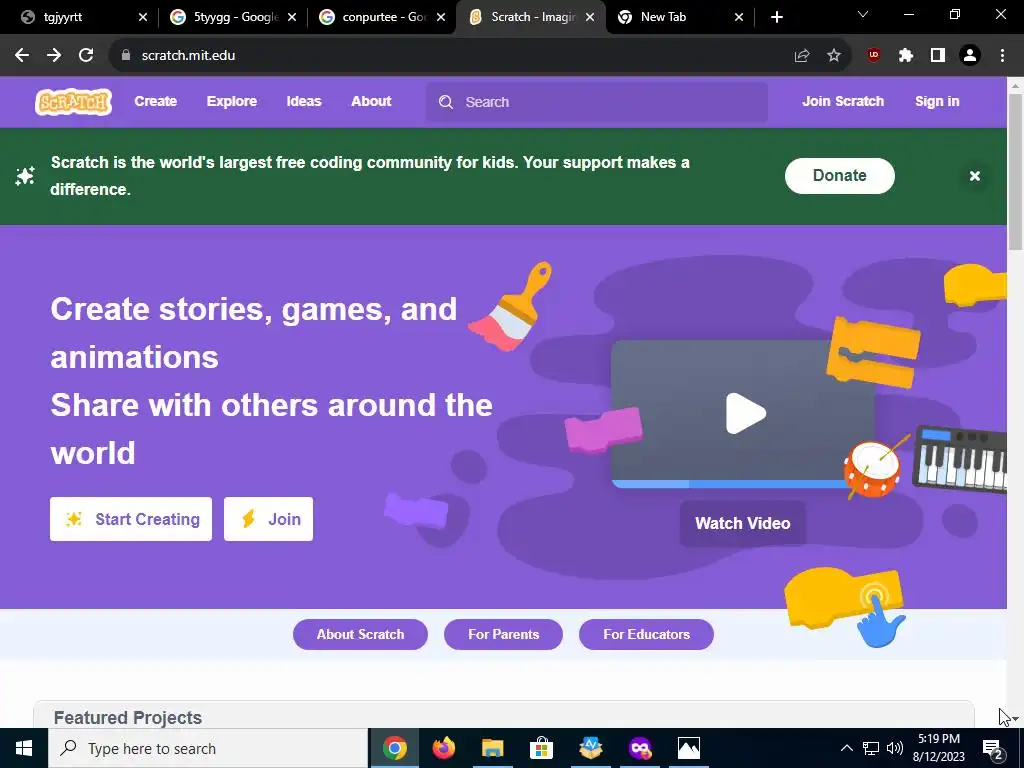Click the share page icon in address bar
1024x768 pixels.
802,56
